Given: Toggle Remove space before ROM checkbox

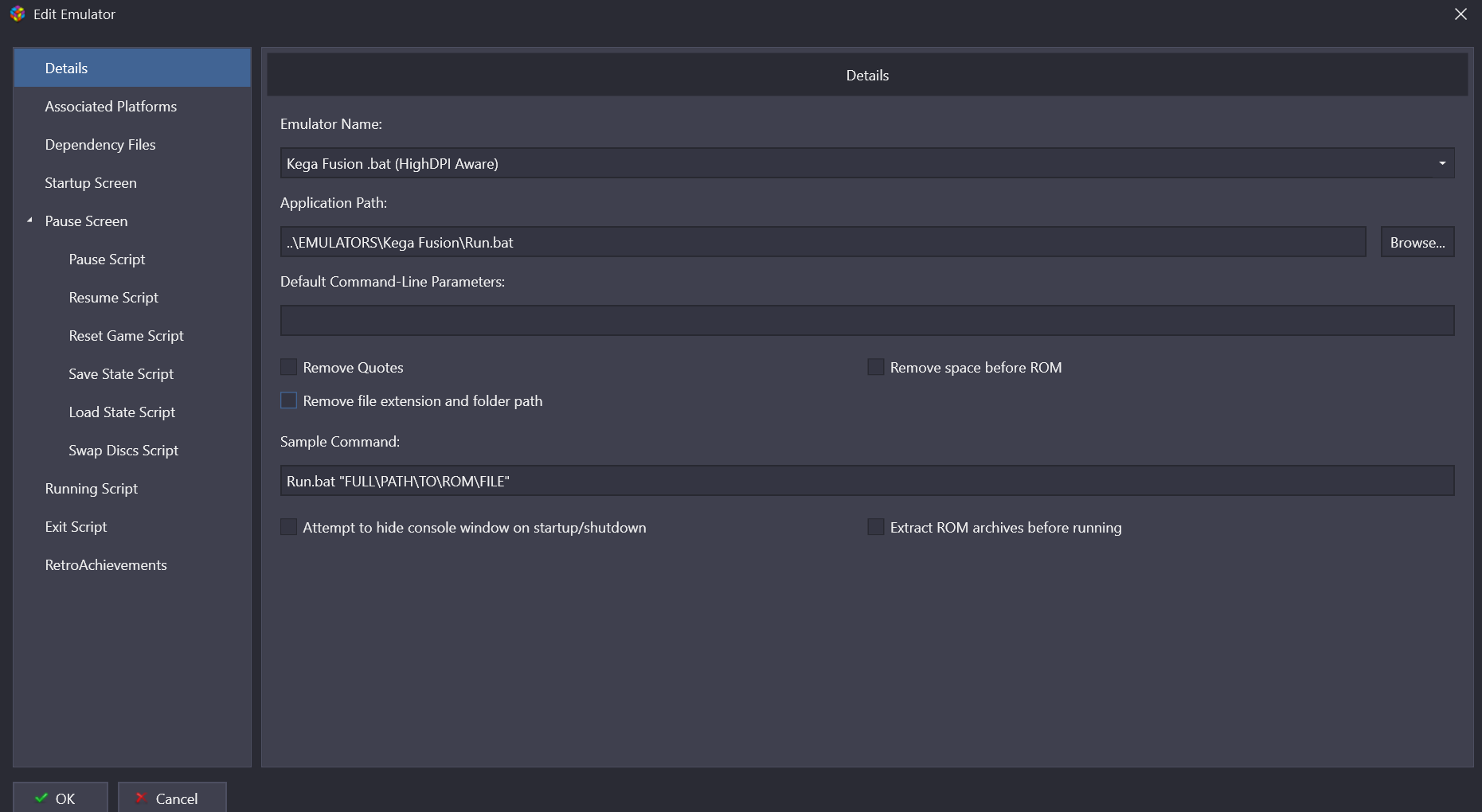Looking at the screenshot, I should point(876,367).
